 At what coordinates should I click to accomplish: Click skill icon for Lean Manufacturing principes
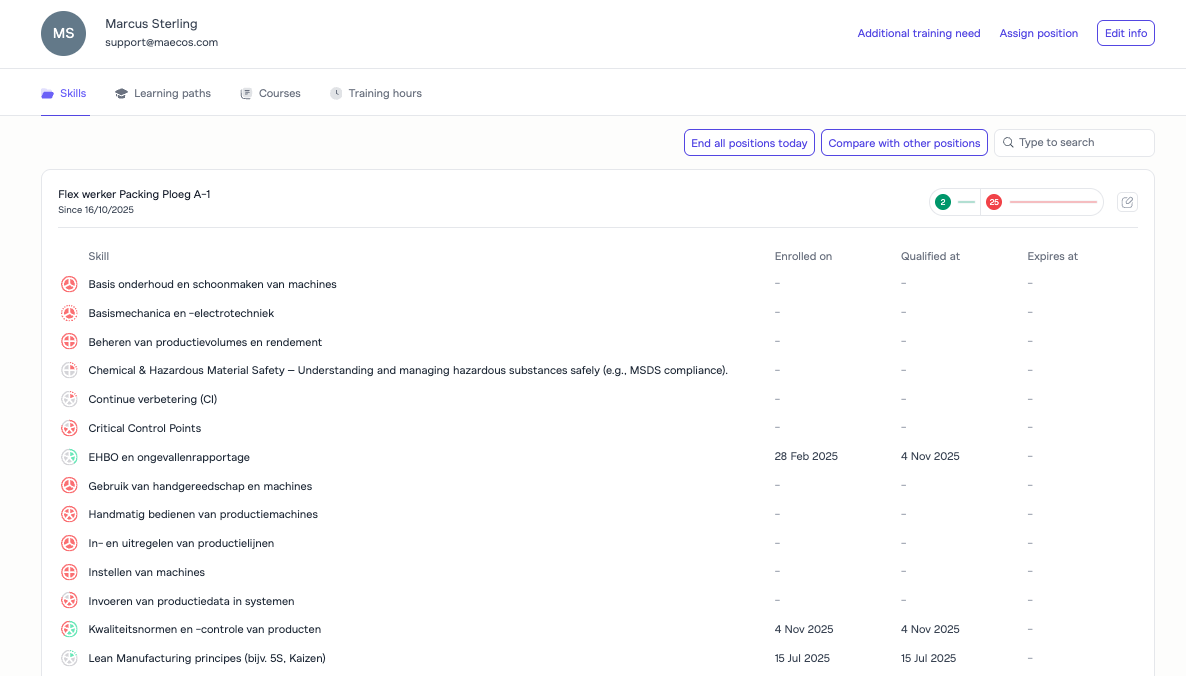[69, 658]
